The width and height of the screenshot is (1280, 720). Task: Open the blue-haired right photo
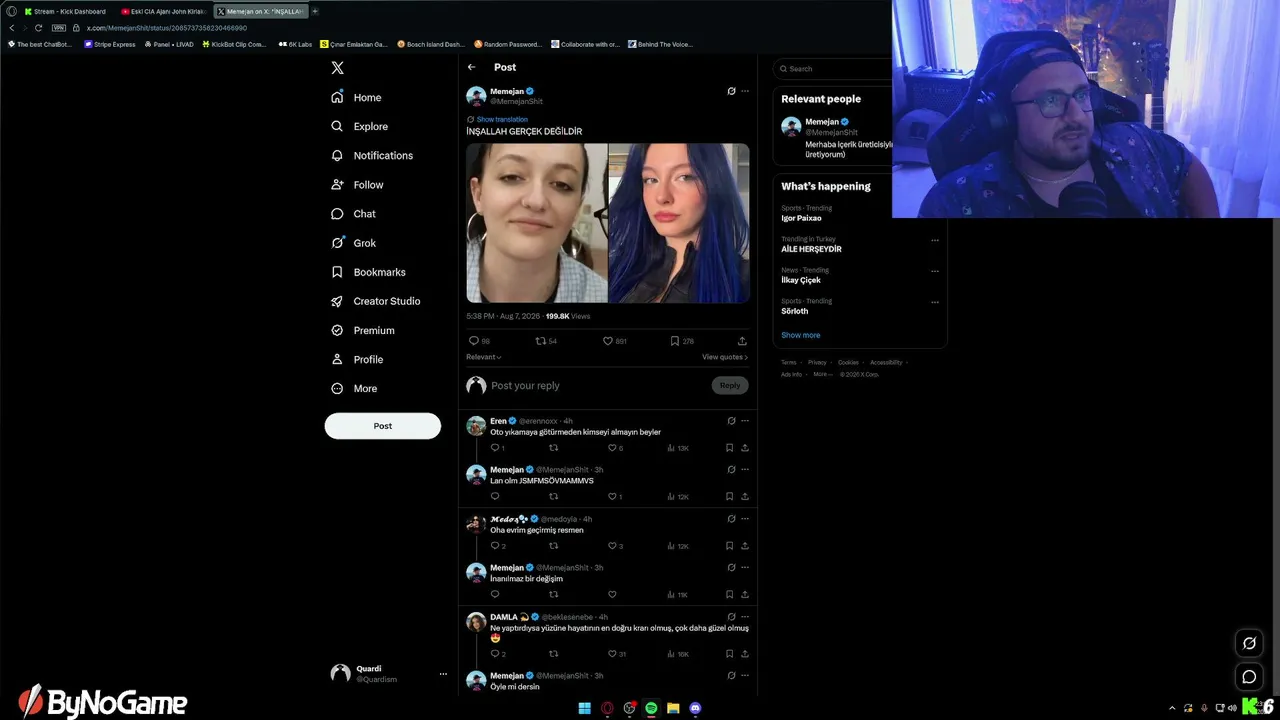pos(679,223)
